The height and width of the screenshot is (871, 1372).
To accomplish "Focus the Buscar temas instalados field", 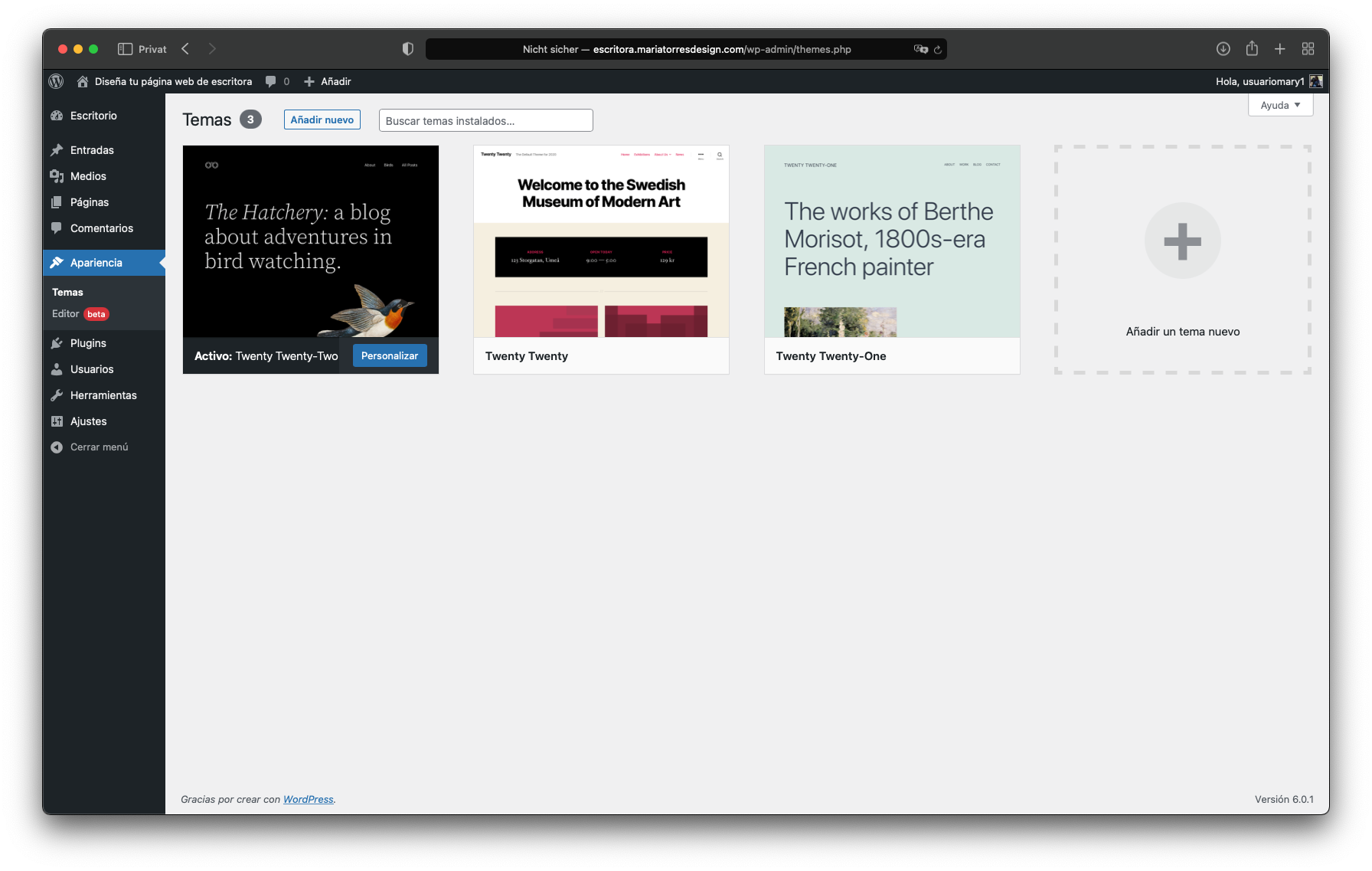I will (485, 121).
